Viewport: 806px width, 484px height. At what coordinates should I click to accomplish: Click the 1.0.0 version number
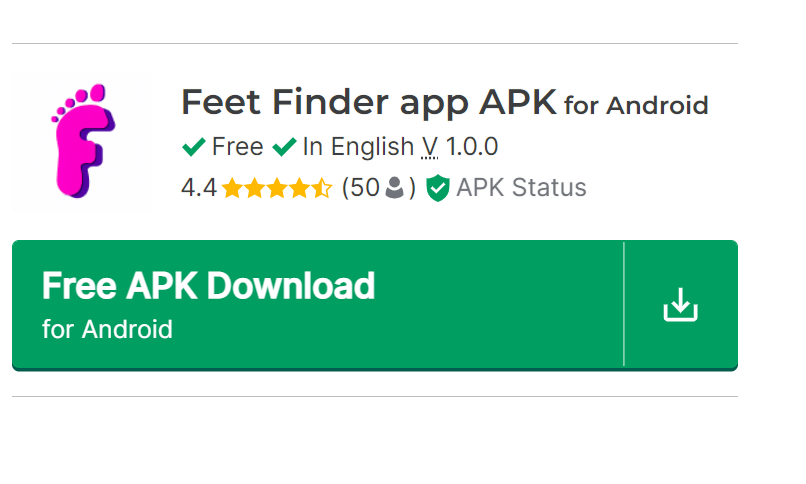coord(472,147)
